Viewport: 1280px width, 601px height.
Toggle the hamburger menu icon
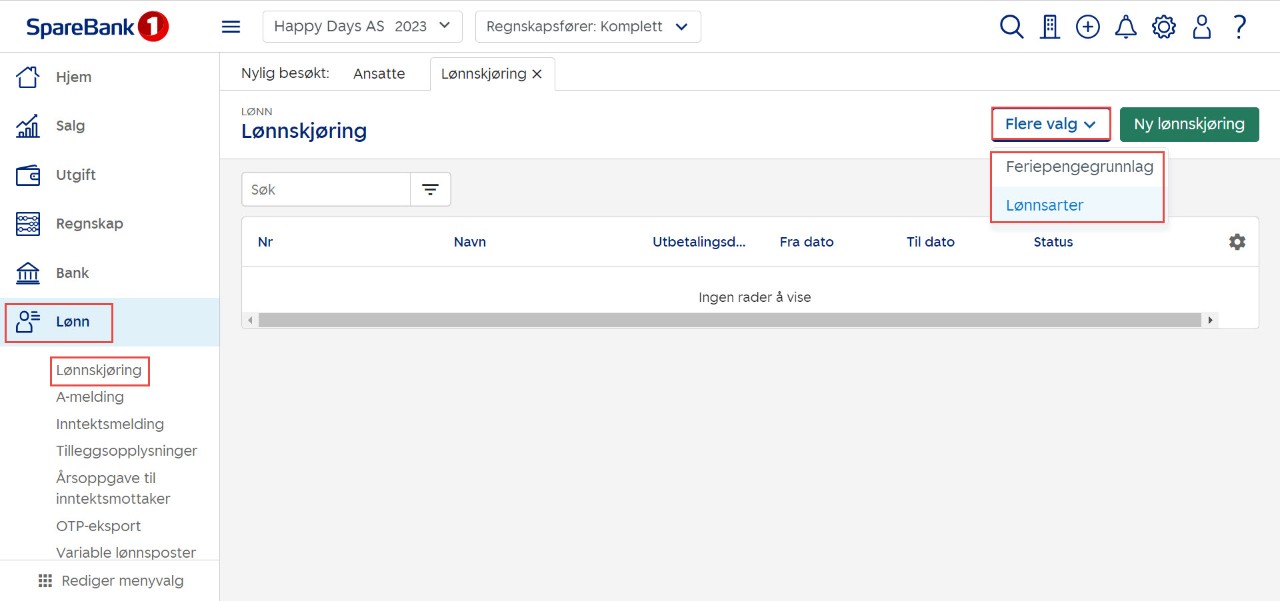(231, 27)
